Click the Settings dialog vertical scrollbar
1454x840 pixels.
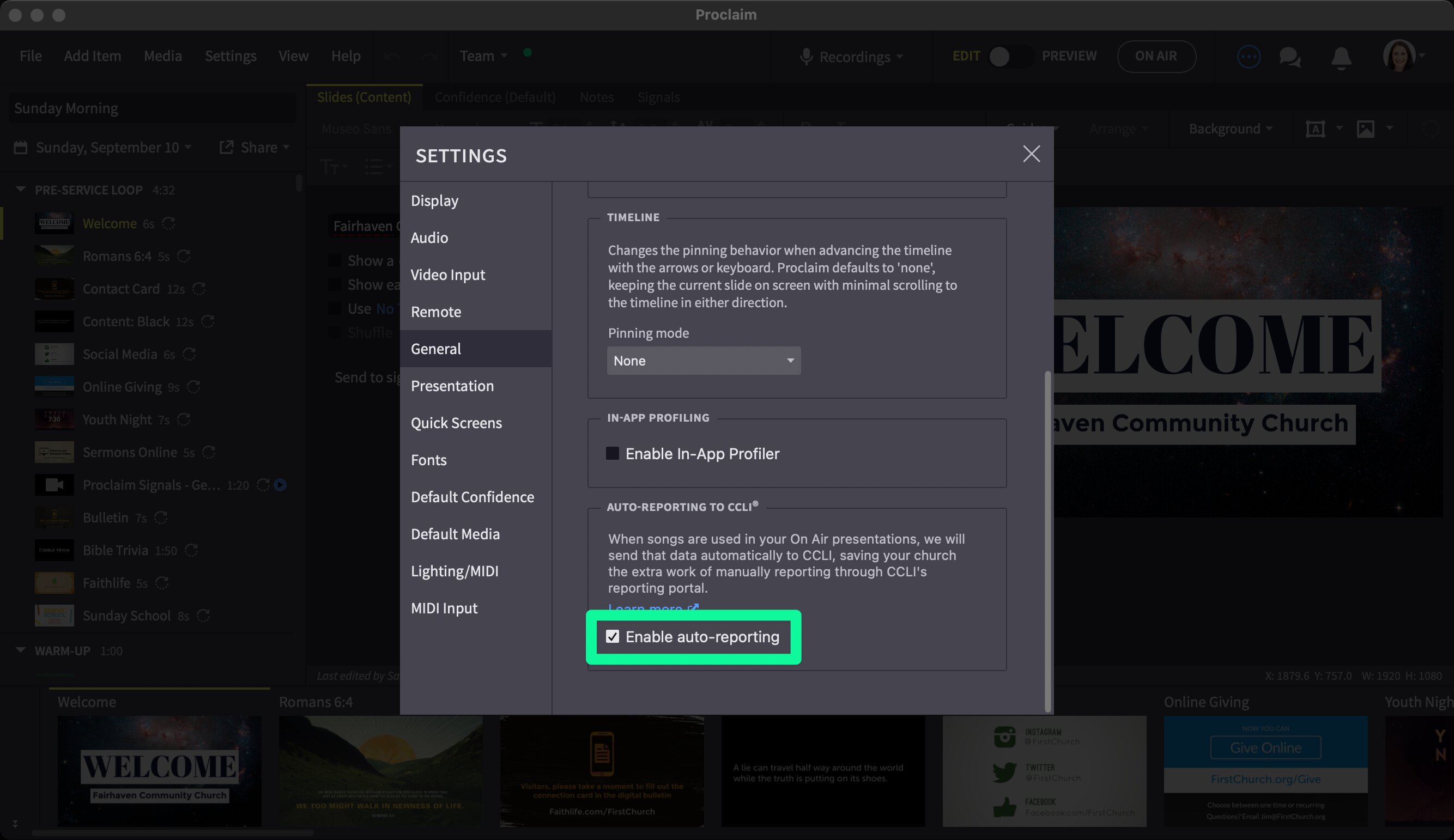pos(1048,541)
